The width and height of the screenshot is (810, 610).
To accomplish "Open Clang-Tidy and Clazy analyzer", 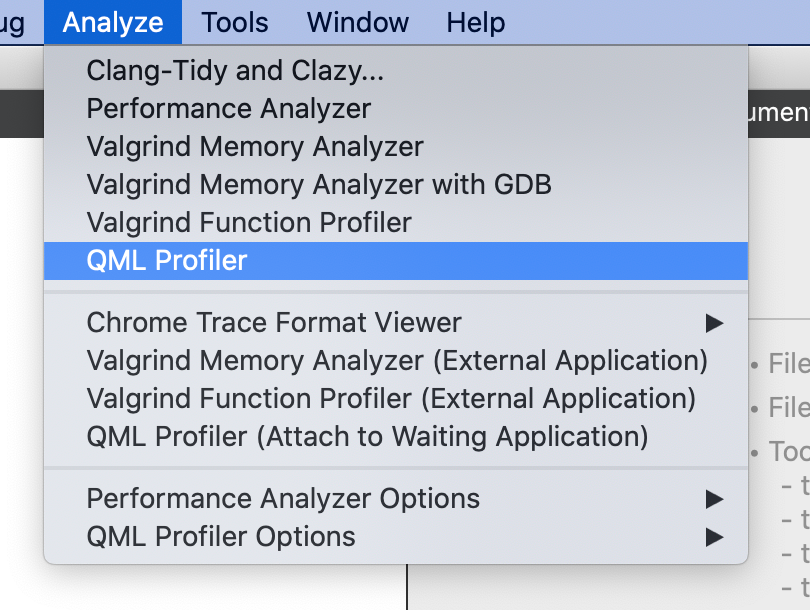I will (235, 71).
